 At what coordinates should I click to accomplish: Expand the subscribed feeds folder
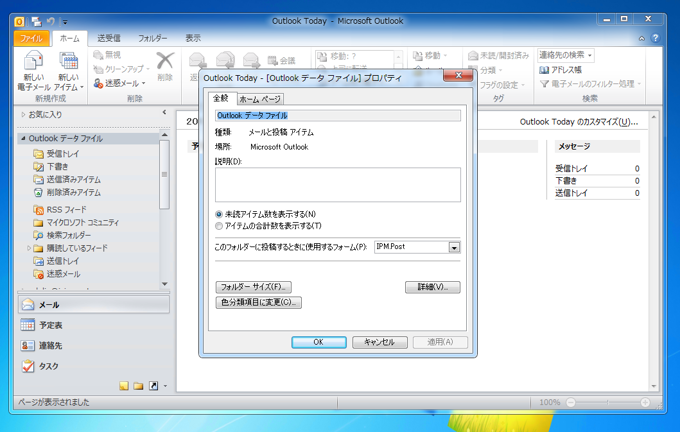[29, 248]
